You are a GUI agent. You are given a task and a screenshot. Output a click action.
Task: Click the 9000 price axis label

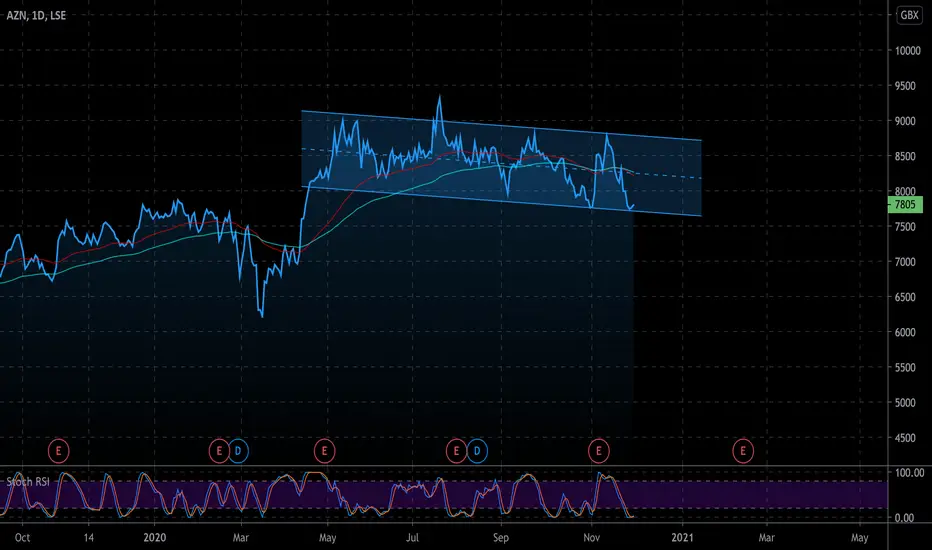[905, 121]
